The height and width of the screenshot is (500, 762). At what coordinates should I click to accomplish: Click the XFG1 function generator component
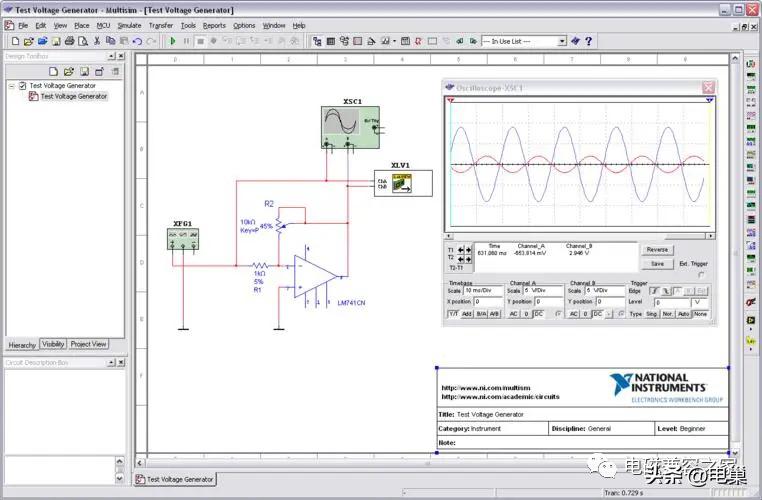point(182,238)
